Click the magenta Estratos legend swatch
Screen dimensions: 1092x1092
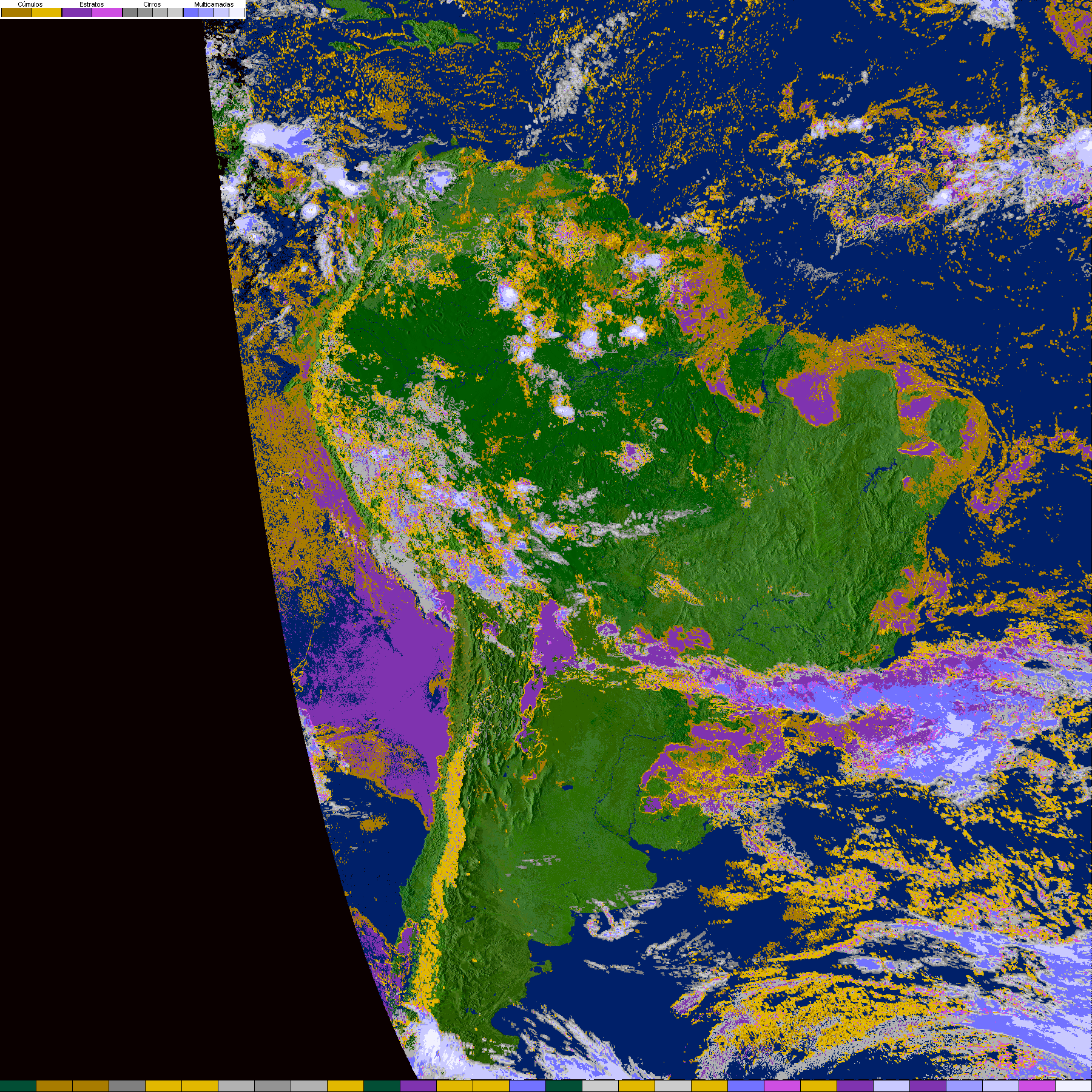point(107,13)
